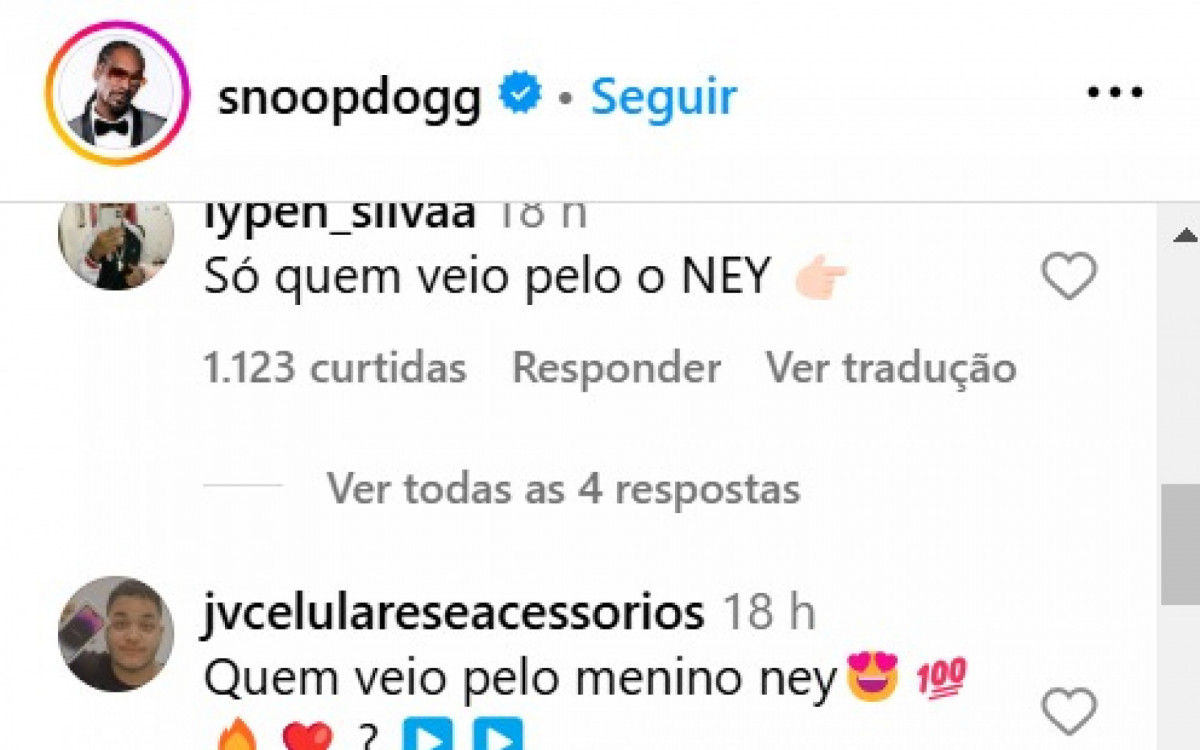This screenshot has height=750, width=1200.
Task: Click the comments scrollbar thumb
Action: pyautogui.click(x=1181, y=544)
